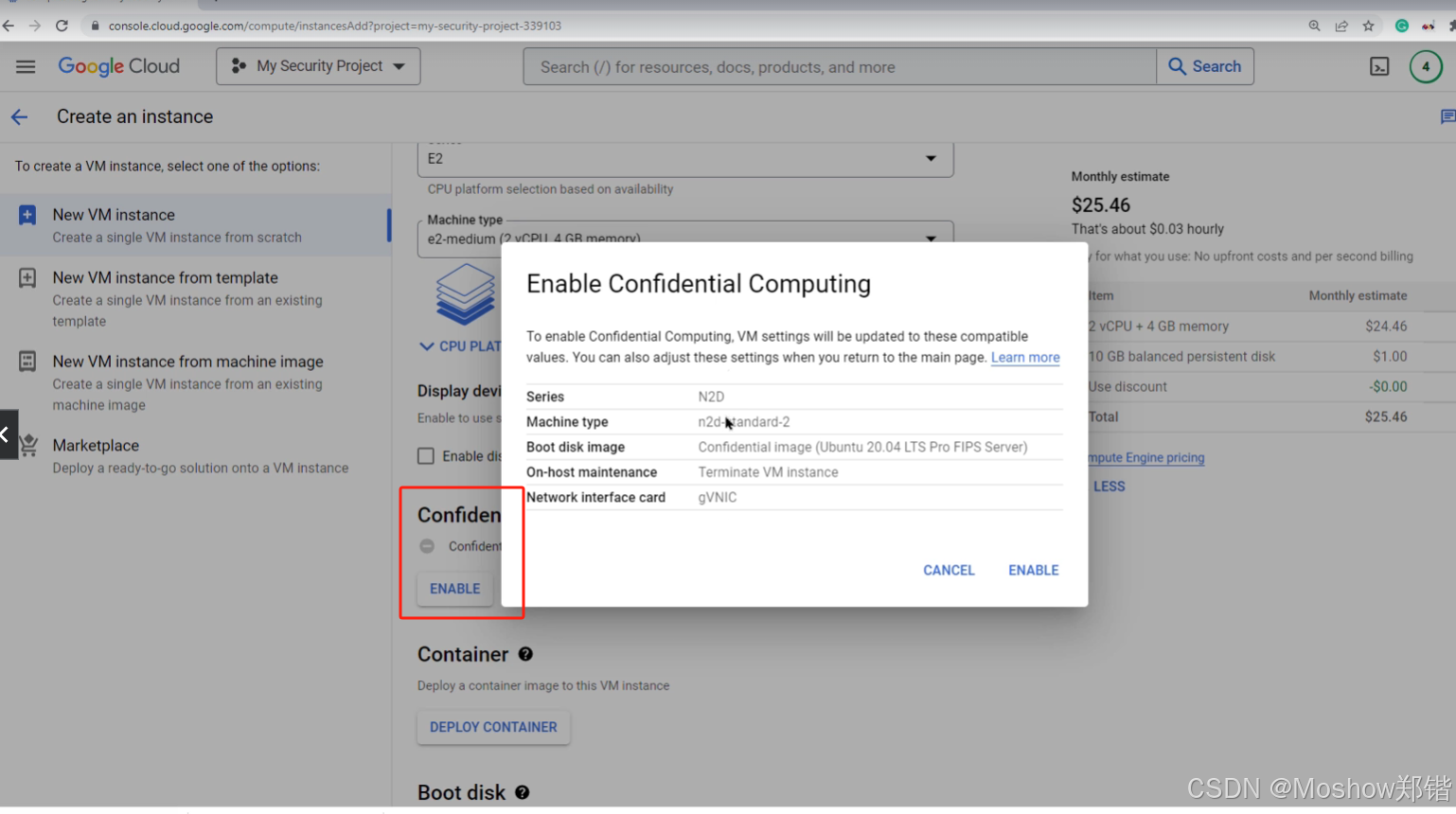
Task: Toggle the bookmark star in the address bar
Action: point(1367,26)
